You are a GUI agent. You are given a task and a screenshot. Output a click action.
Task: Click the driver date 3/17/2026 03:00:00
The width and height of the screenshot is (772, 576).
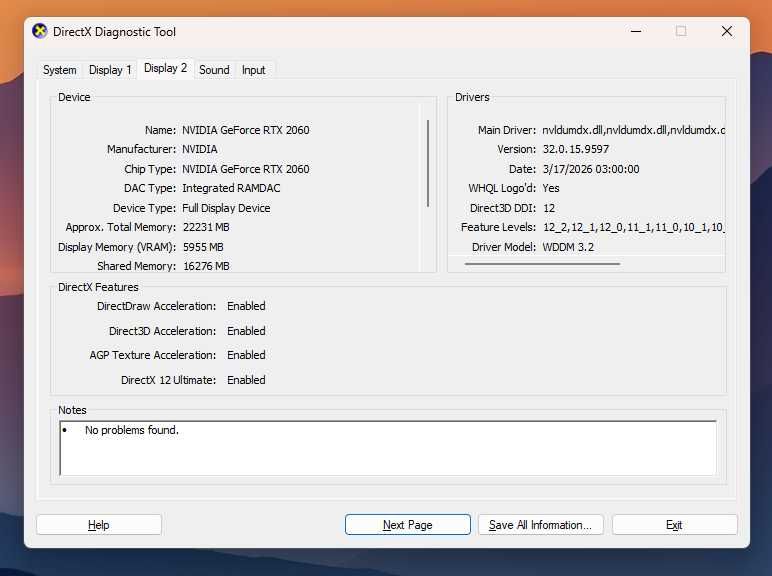(591, 169)
